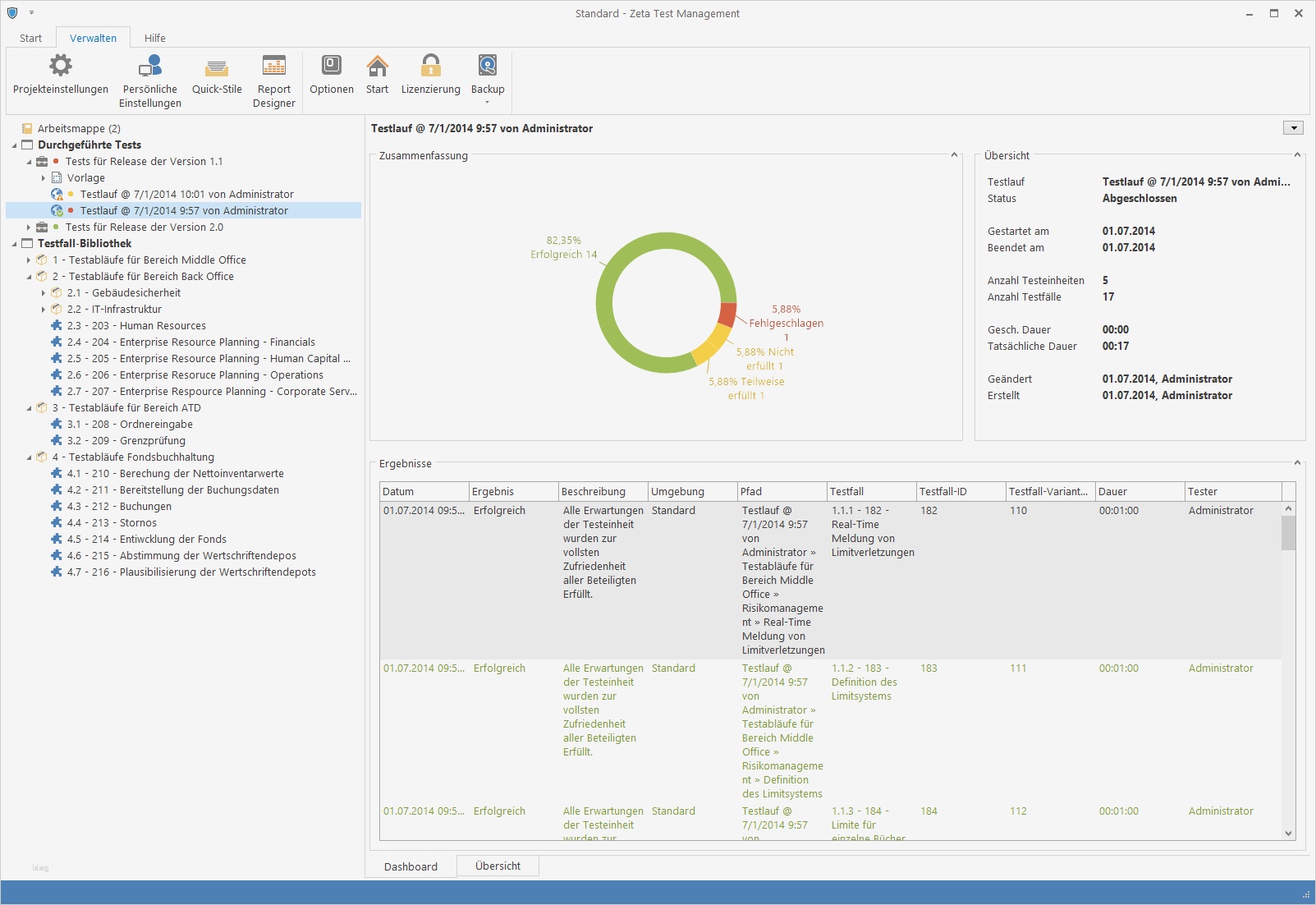Open Persönliche Einstellungen in ribbon
1316x905 pixels.
point(149,66)
